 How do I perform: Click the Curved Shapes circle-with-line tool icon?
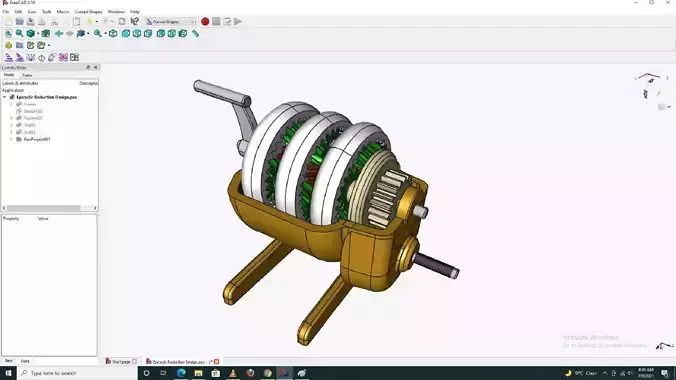pyautogui.click(x=41, y=57)
